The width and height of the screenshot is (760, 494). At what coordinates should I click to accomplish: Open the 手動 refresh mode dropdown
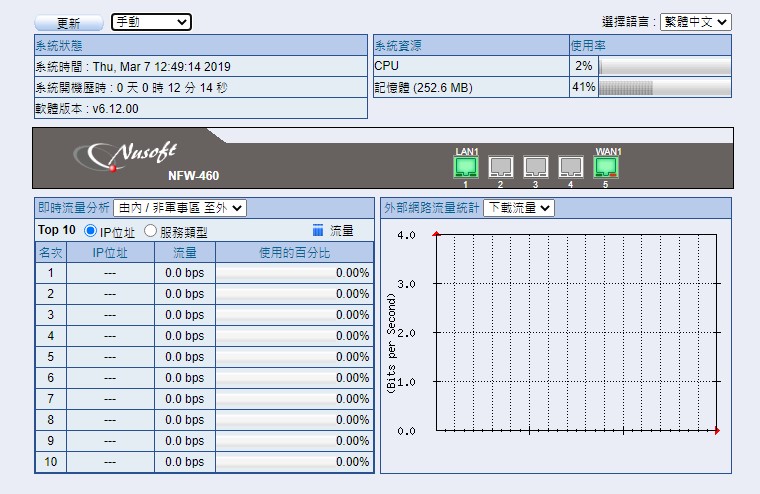(150, 22)
